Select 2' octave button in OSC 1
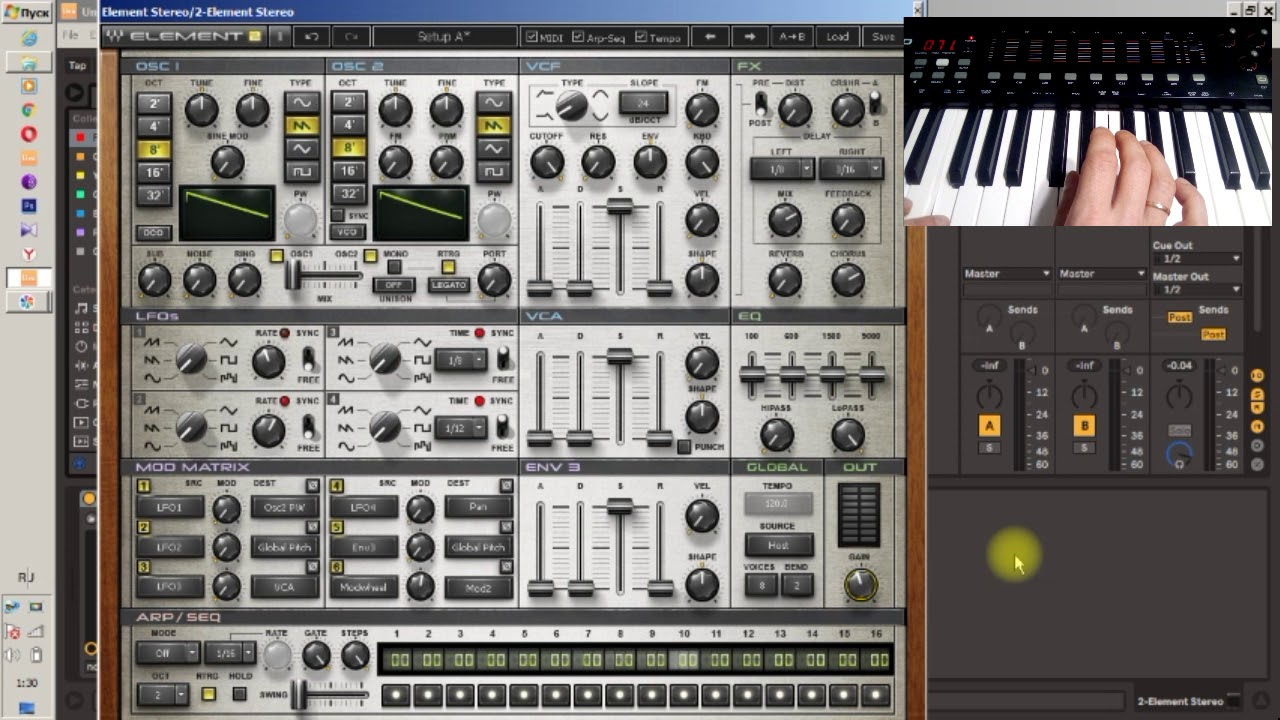Image resolution: width=1280 pixels, height=720 pixels. coord(154,103)
